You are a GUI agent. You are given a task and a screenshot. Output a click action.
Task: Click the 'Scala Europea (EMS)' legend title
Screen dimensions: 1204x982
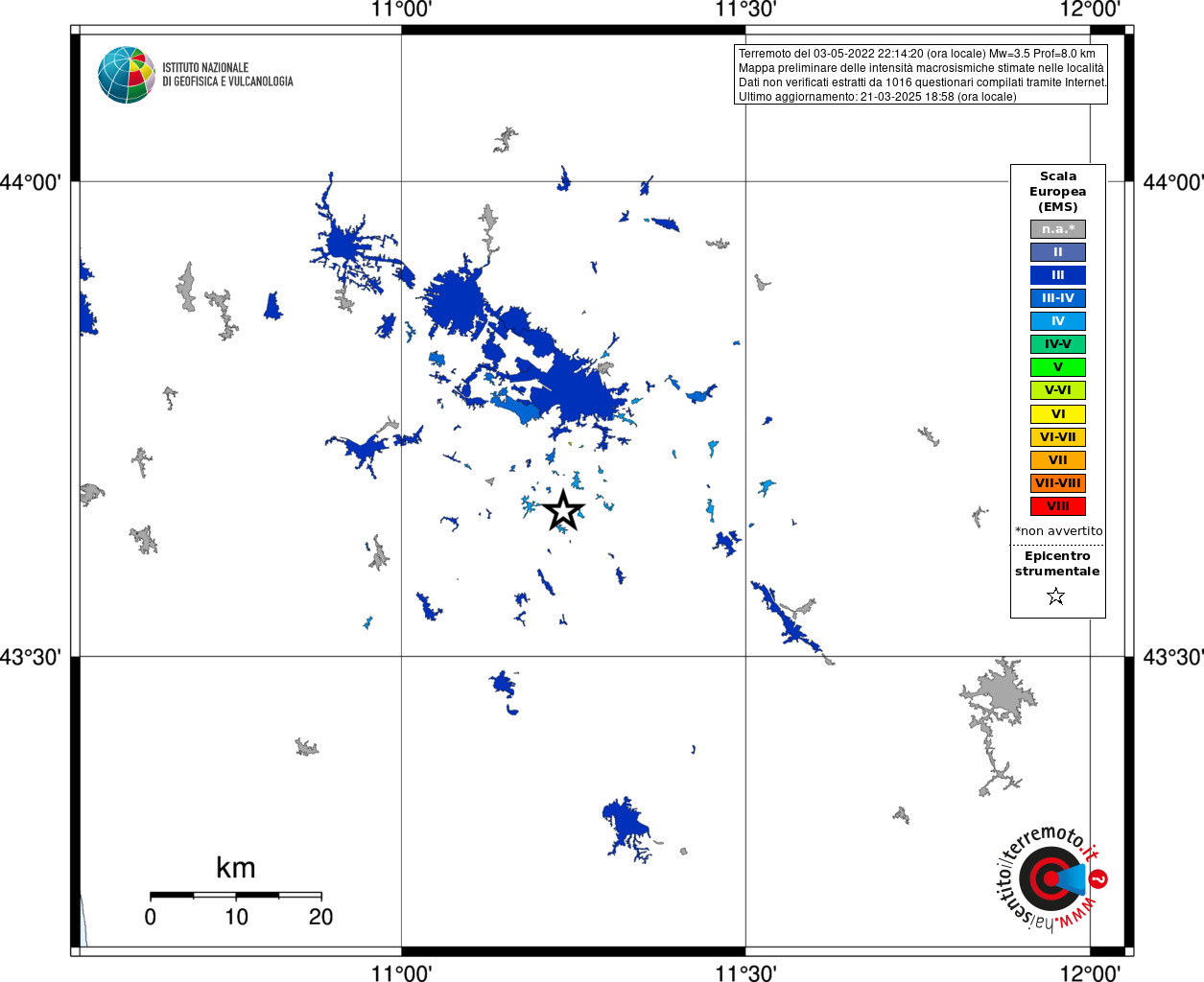coord(1058,192)
